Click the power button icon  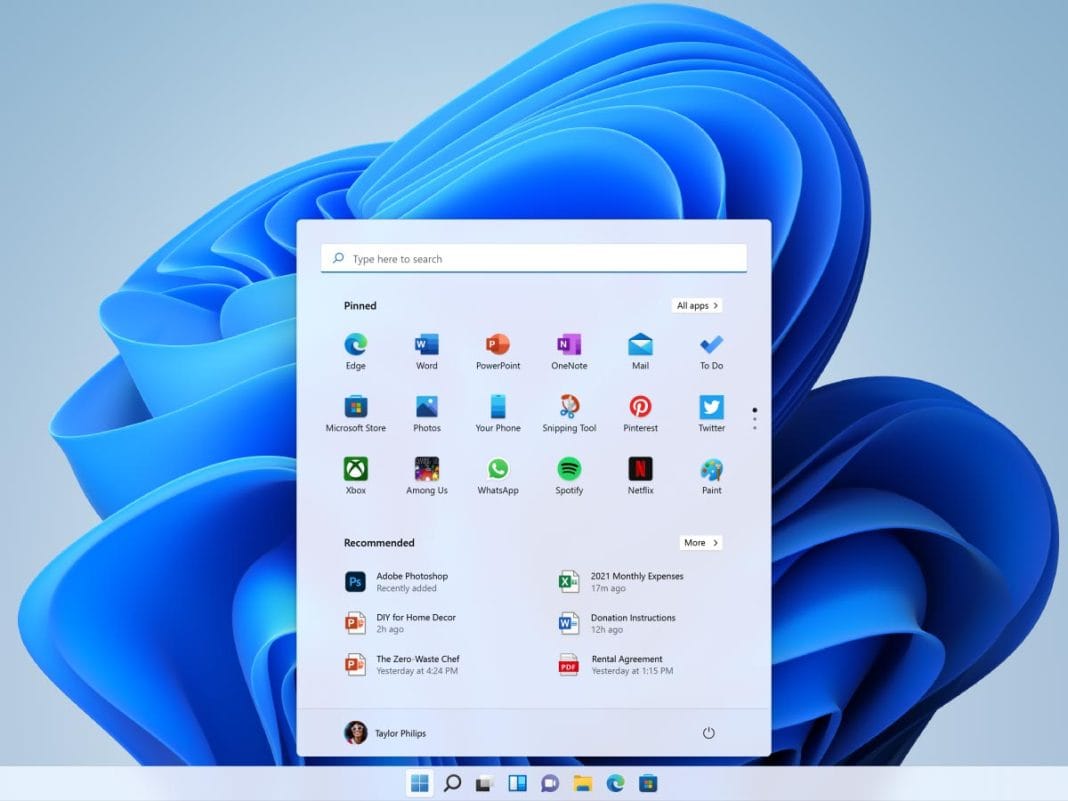tap(708, 733)
